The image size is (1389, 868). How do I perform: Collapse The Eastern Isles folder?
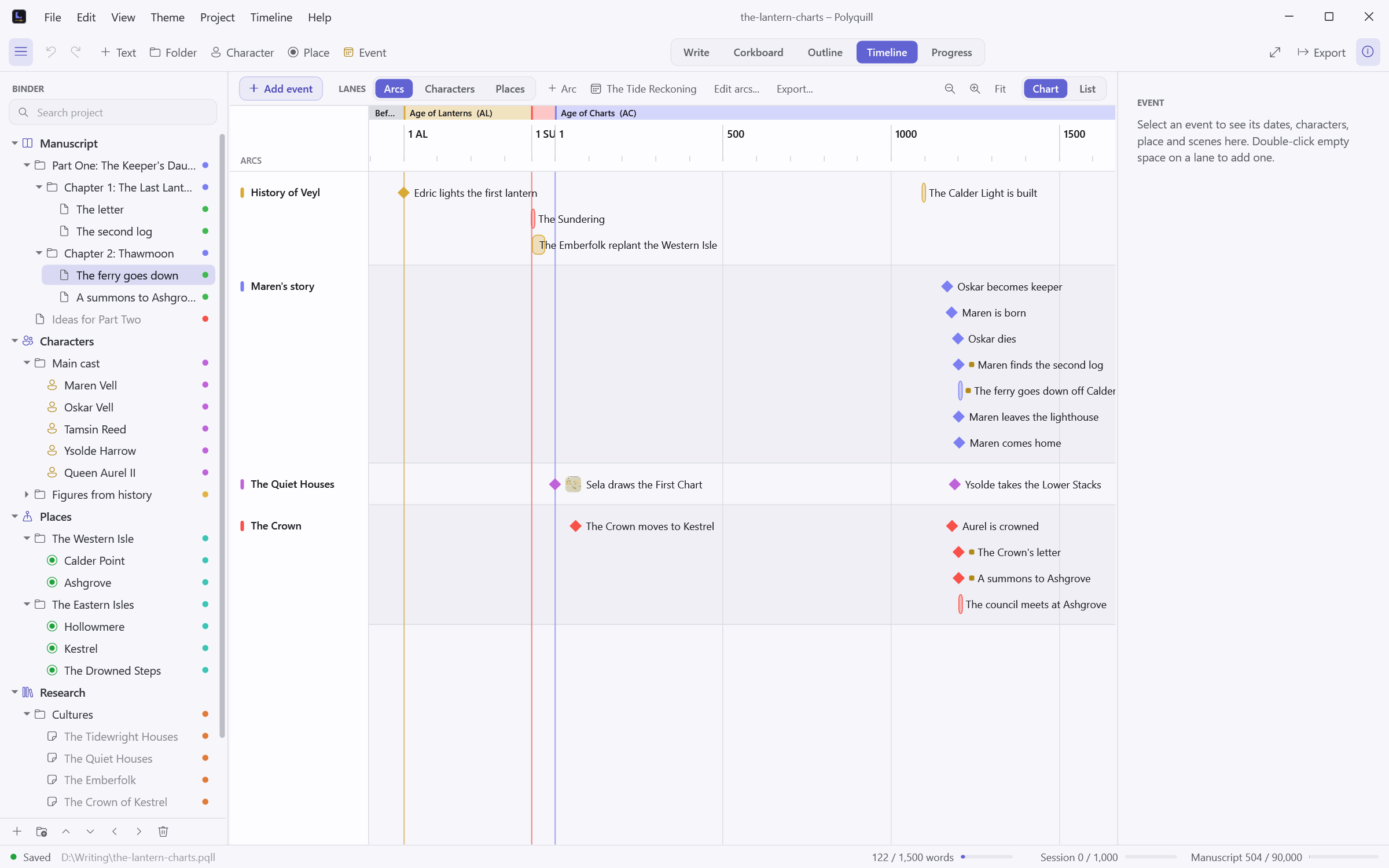(x=27, y=604)
